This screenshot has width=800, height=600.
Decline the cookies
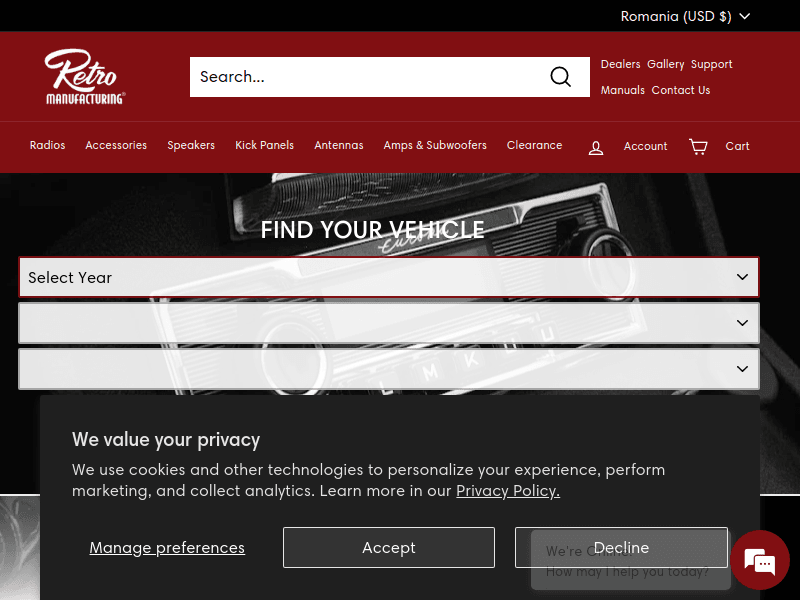[621, 548]
